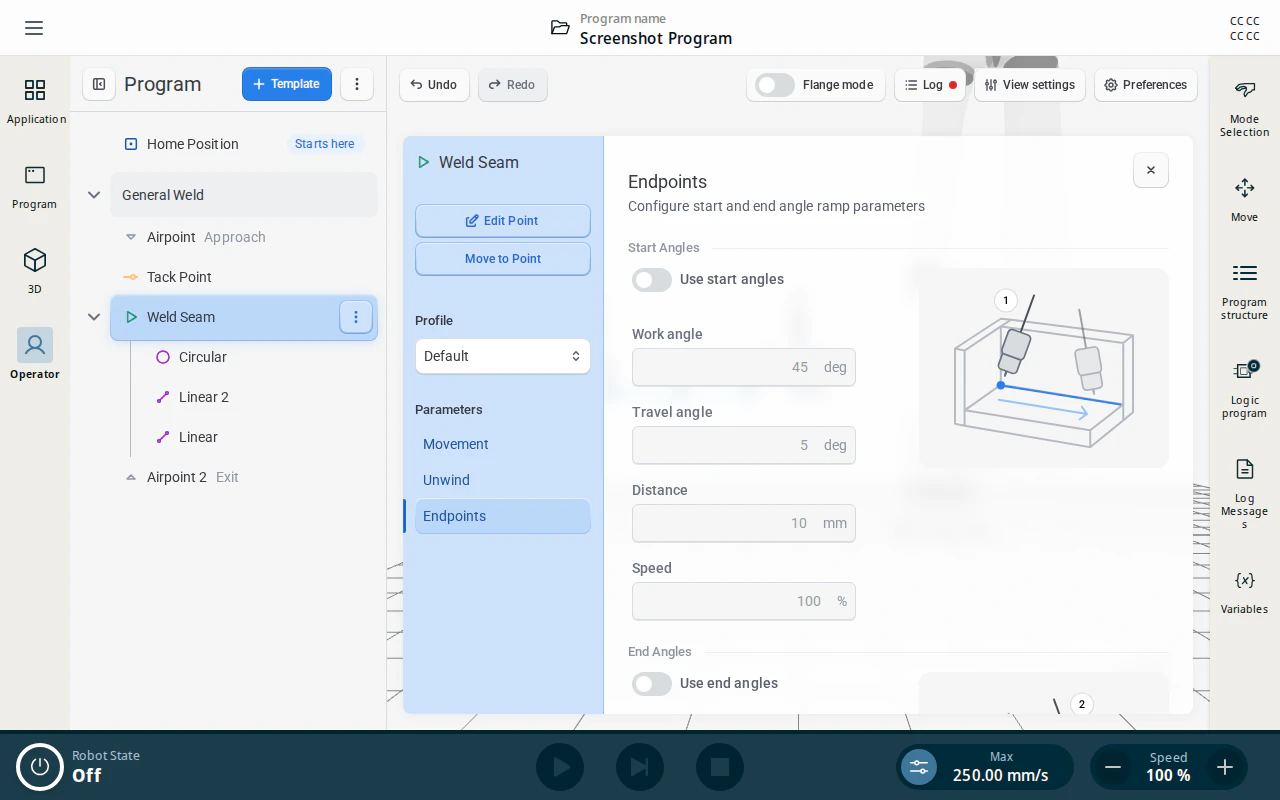Collapse the General Weld group chevron
This screenshot has height=800, width=1280.
click(94, 195)
